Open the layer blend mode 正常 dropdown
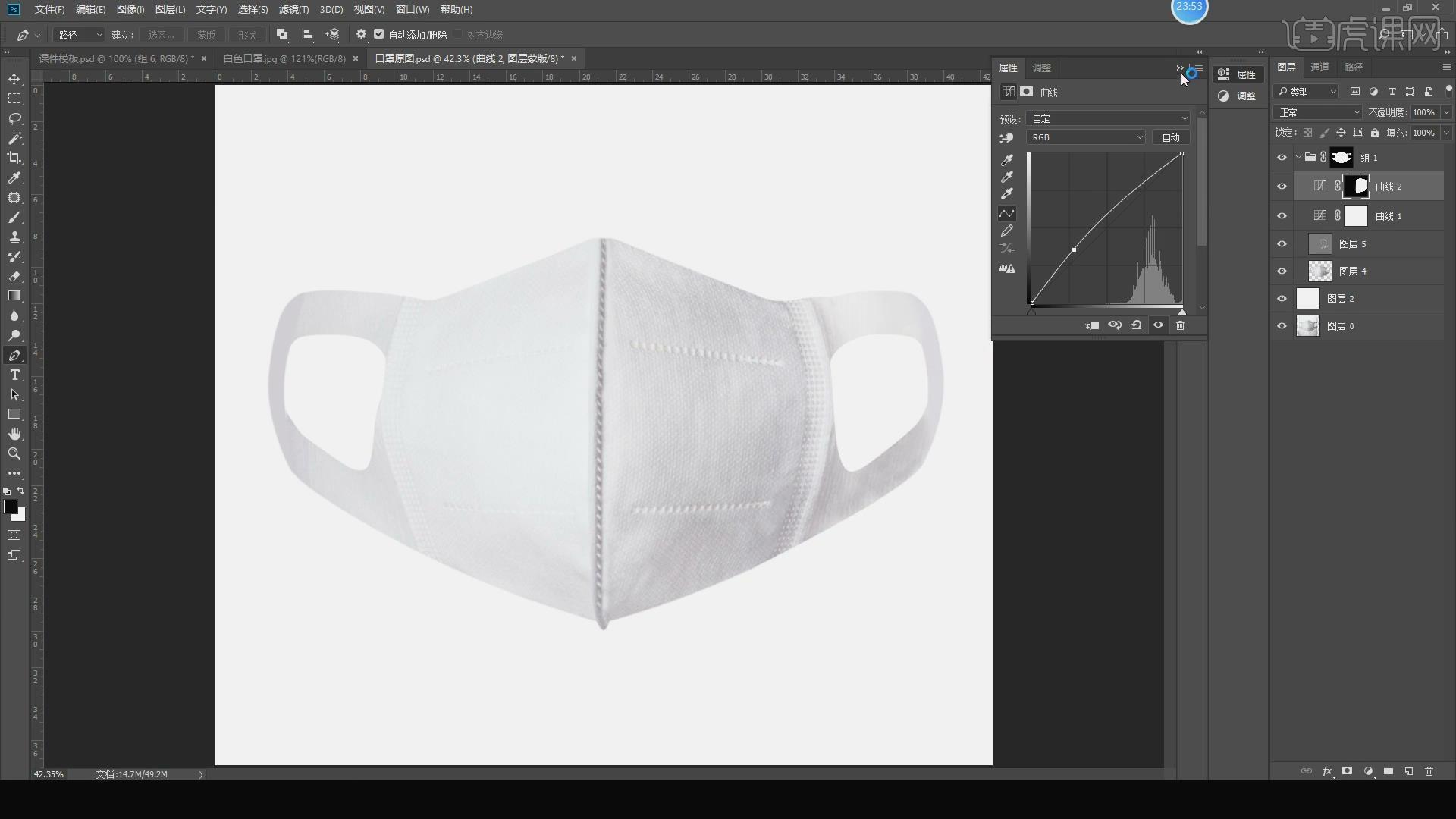This screenshot has height=819, width=1456. (x=1319, y=112)
